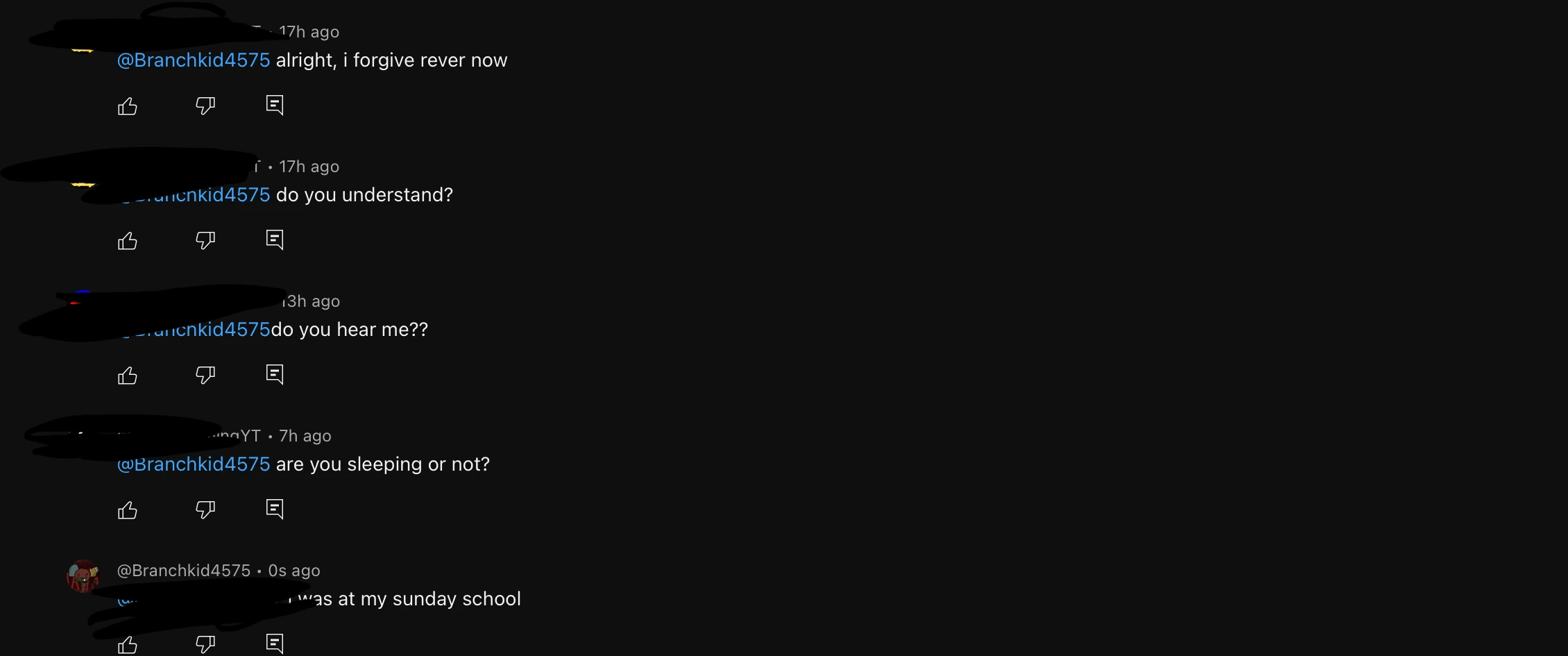
Task: Dislike the 'do you hear me??' comment
Action: tap(205, 376)
